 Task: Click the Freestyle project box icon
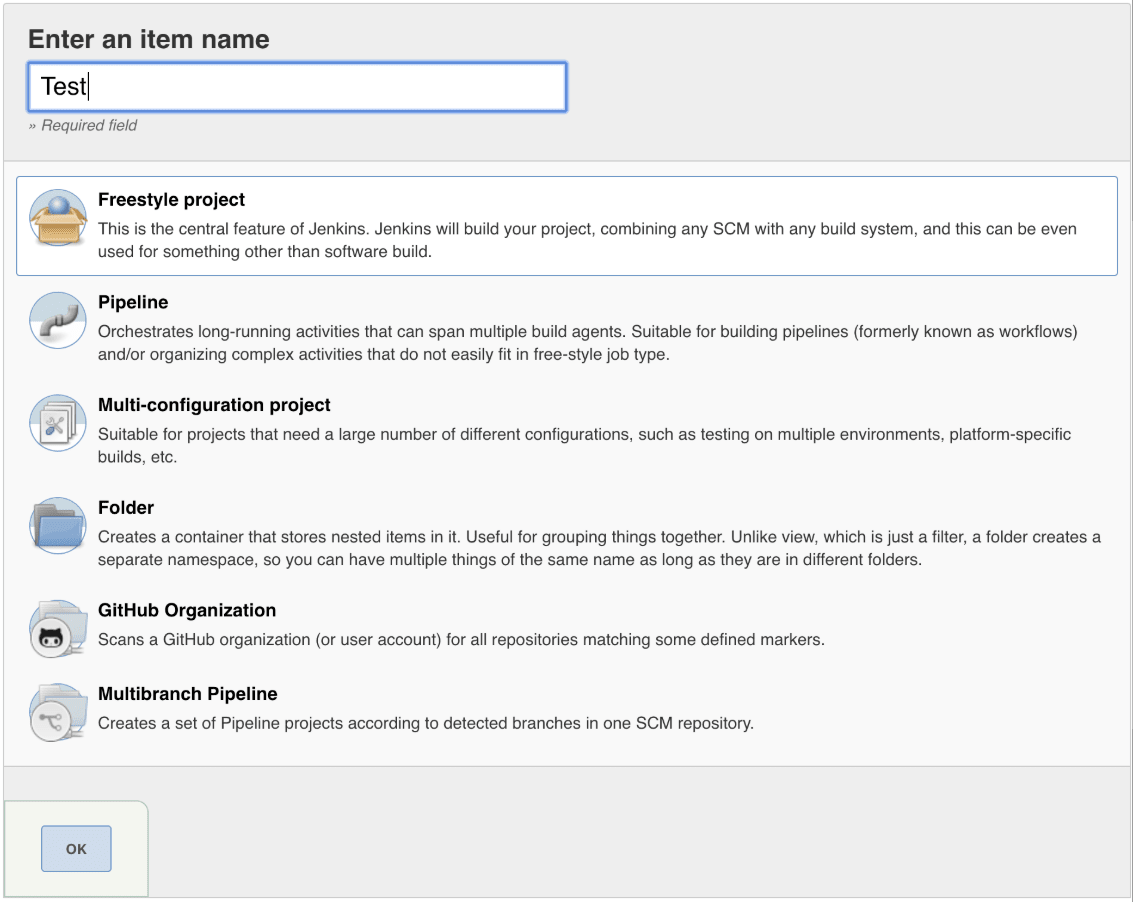click(58, 218)
